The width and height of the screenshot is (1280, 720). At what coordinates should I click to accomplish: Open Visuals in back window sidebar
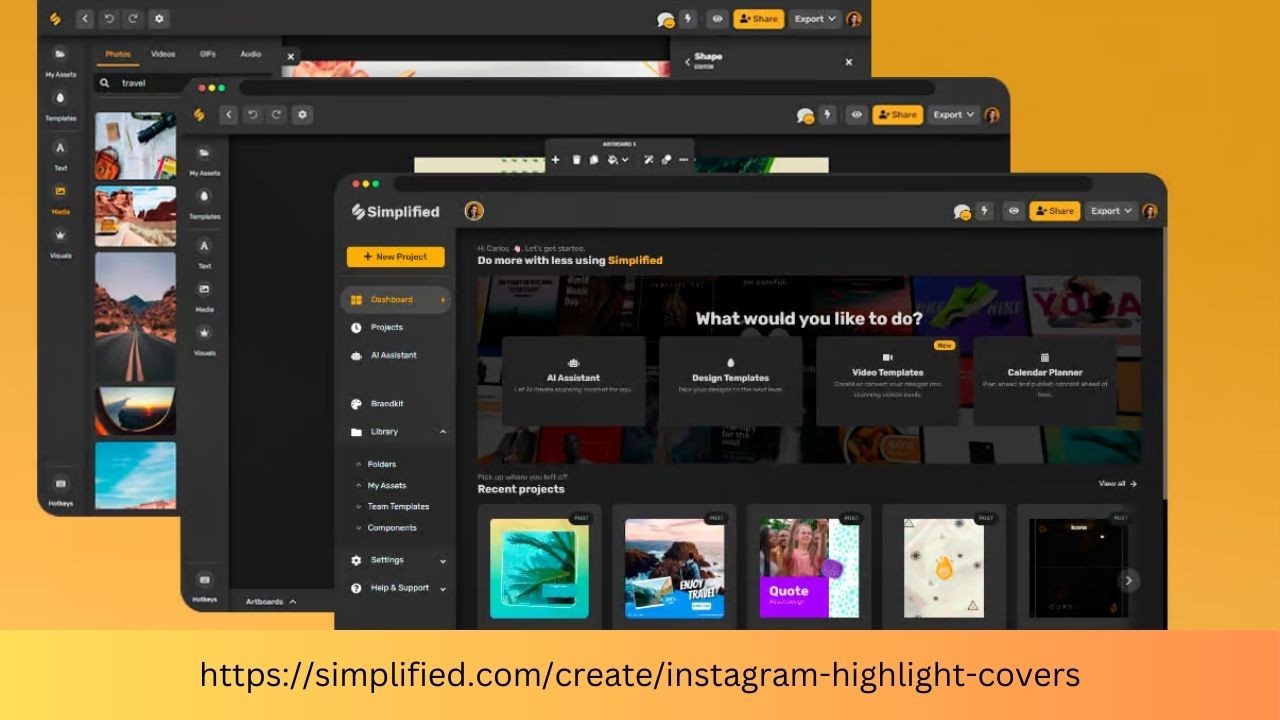click(60, 243)
